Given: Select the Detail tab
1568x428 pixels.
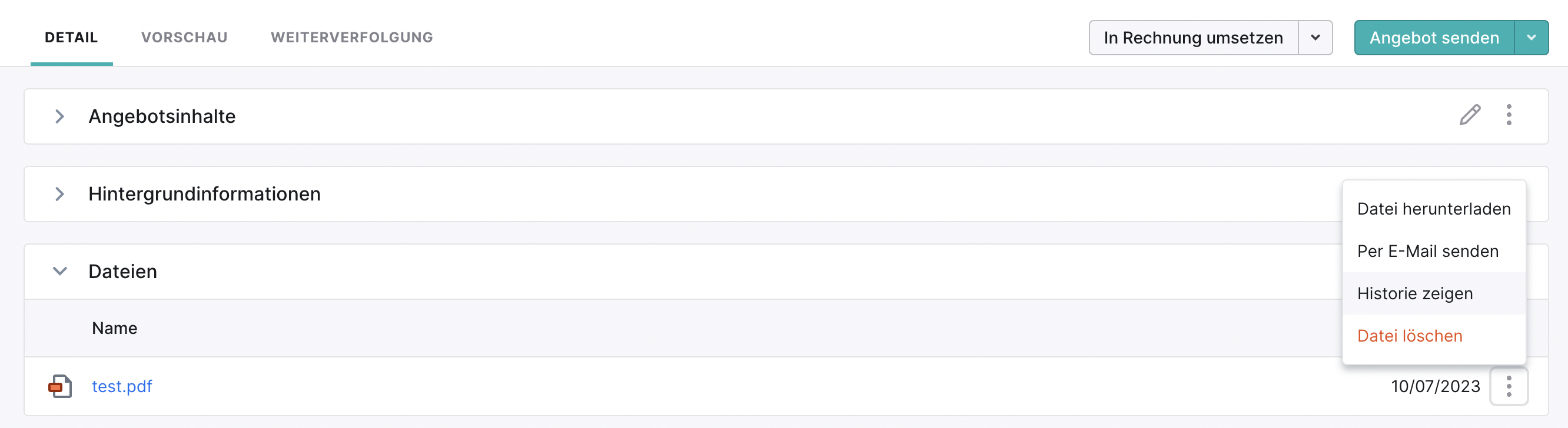Looking at the screenshot, I should tap(71, 38).
